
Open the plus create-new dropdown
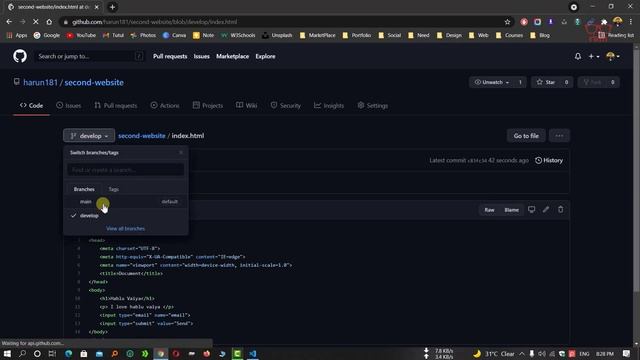coord(593,56)
